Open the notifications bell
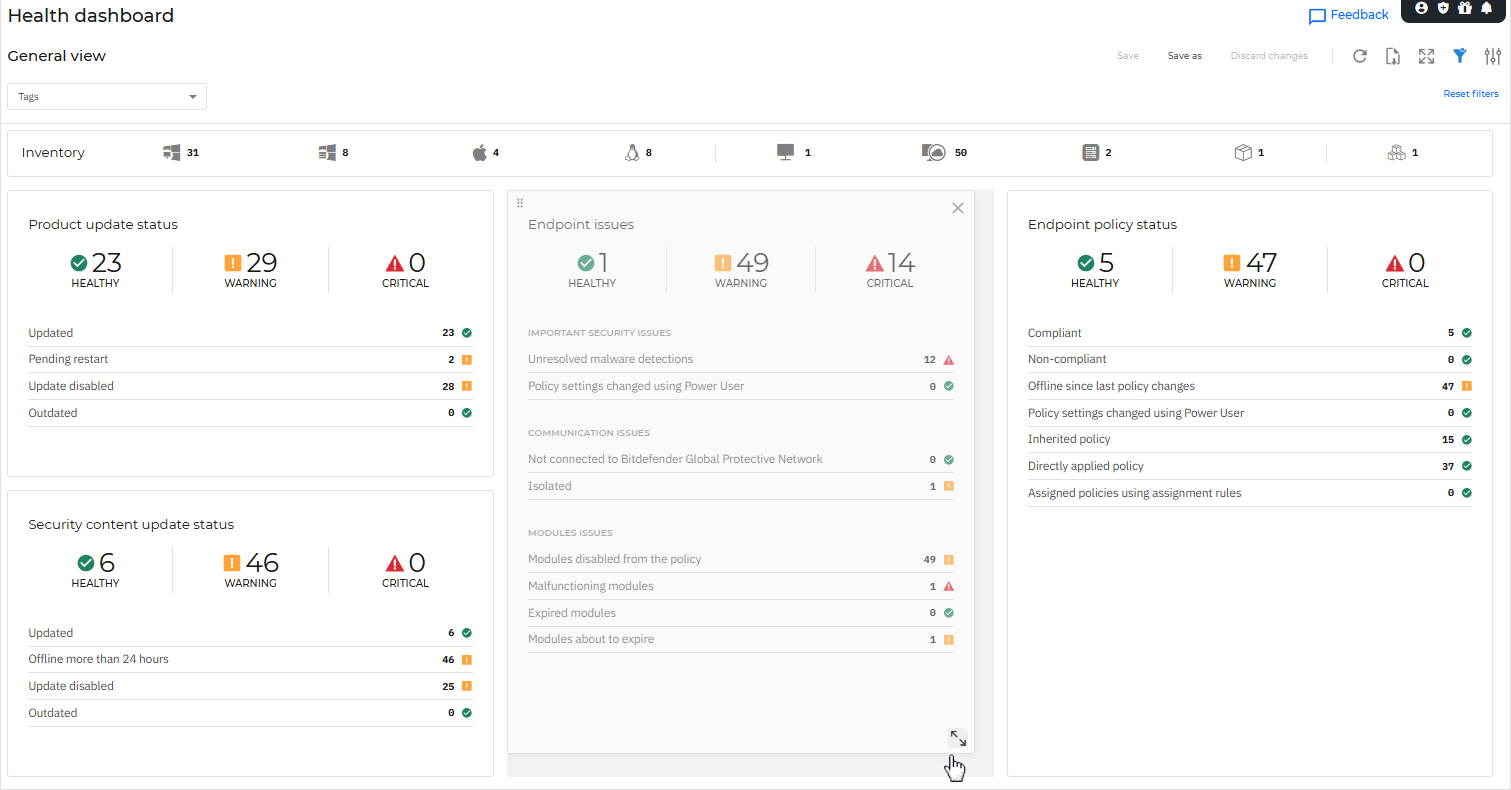 point(1486,9)
